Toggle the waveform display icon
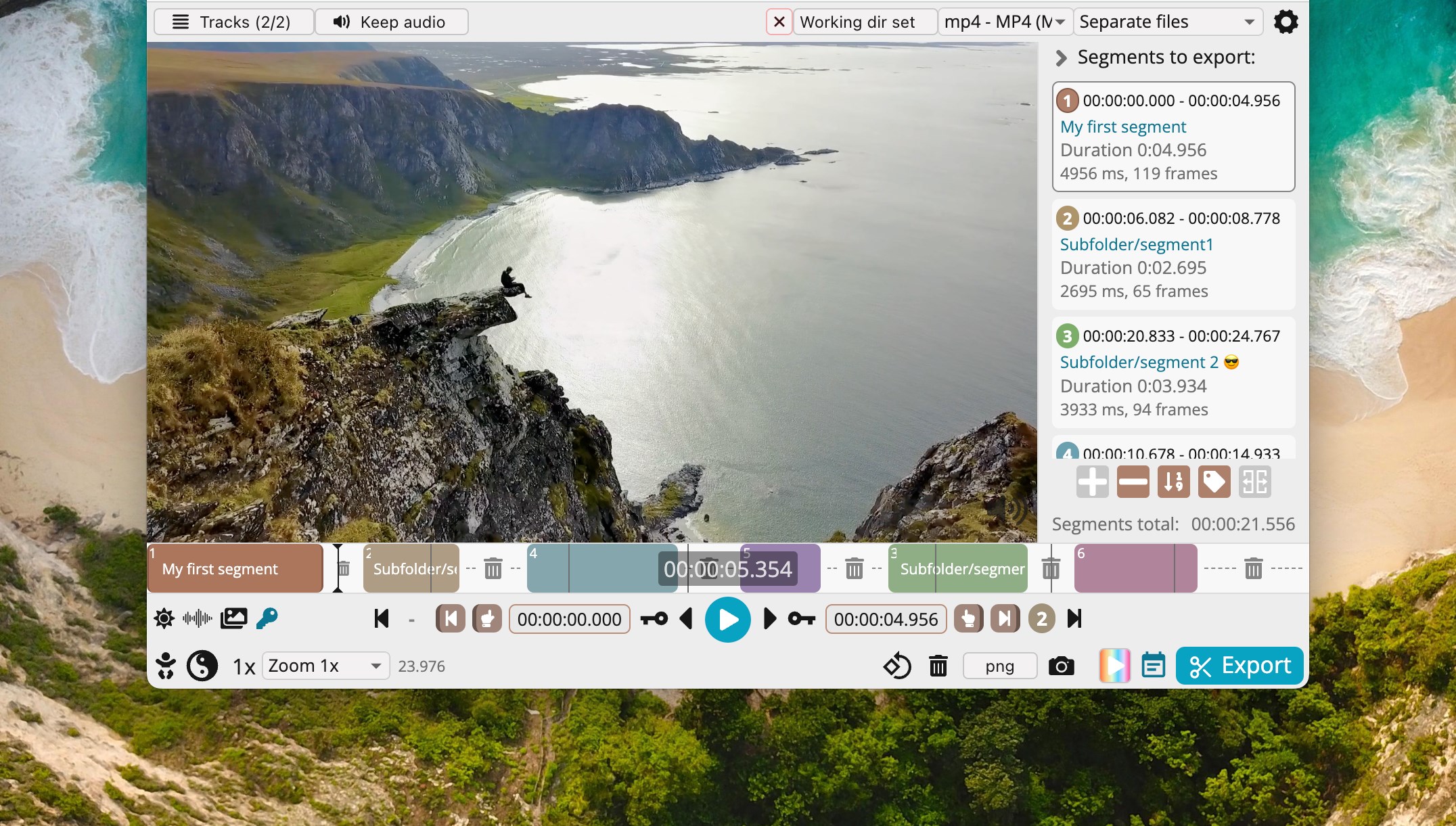The image size is (1456, 826). [x=197, y=618]
